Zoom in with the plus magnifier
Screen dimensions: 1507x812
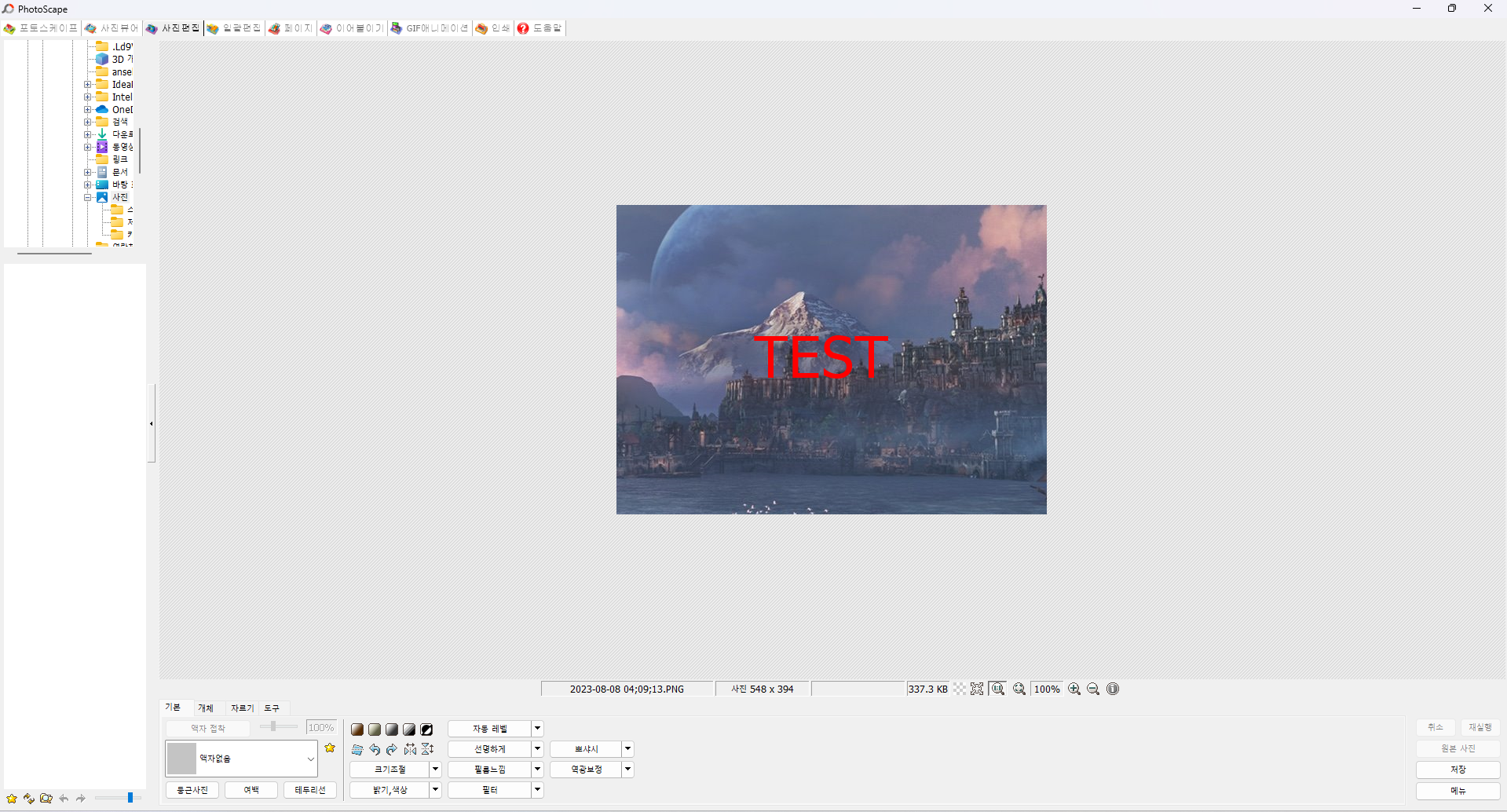1074,689
